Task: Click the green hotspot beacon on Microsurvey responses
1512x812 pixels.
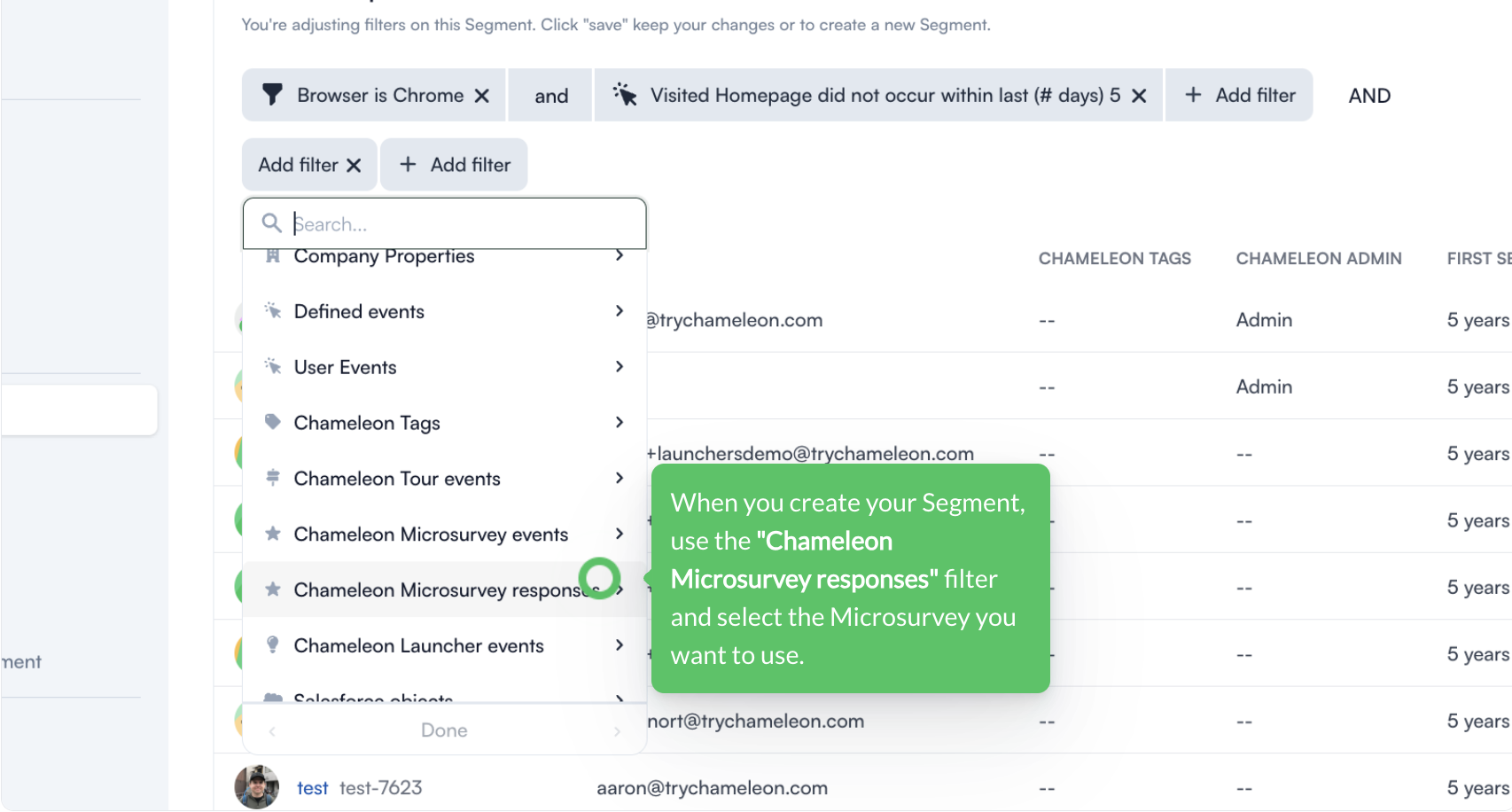Action: pos(600,578)
